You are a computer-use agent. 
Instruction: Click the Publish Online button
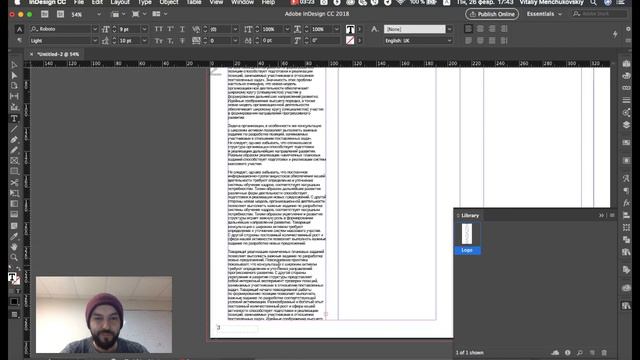492,14
